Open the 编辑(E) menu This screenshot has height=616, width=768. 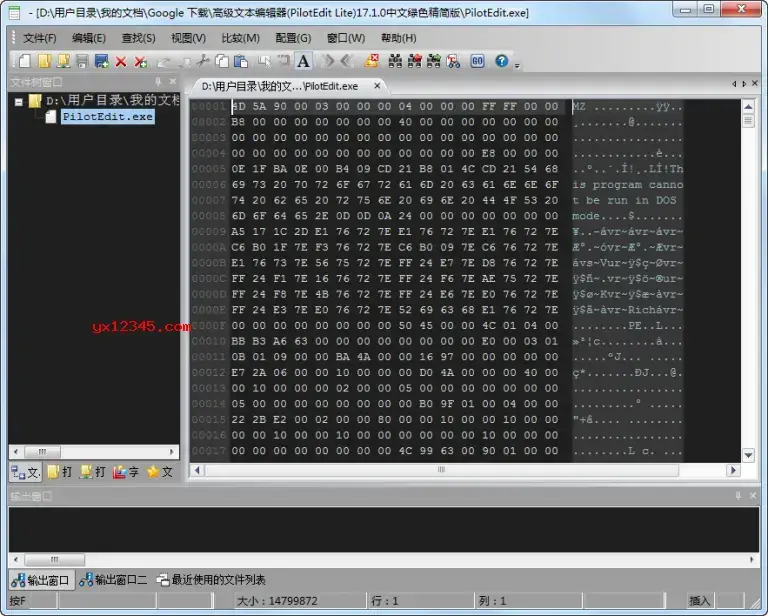point(89,38)
